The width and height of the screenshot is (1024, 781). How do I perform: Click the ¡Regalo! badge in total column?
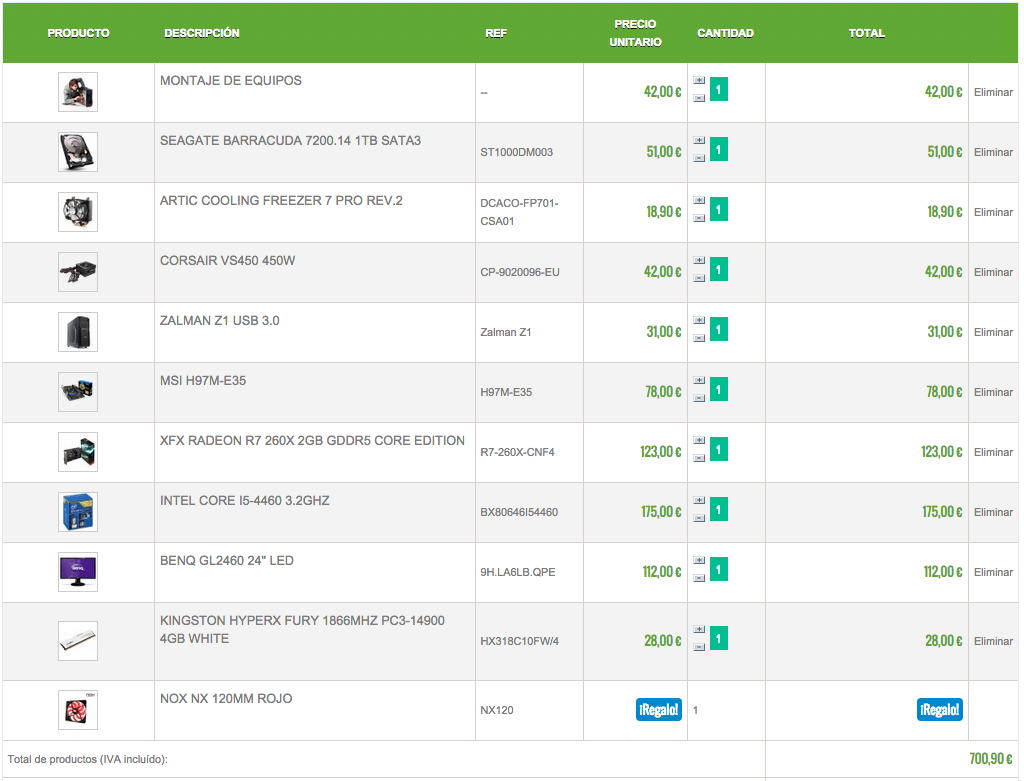(x=940, y=710)
